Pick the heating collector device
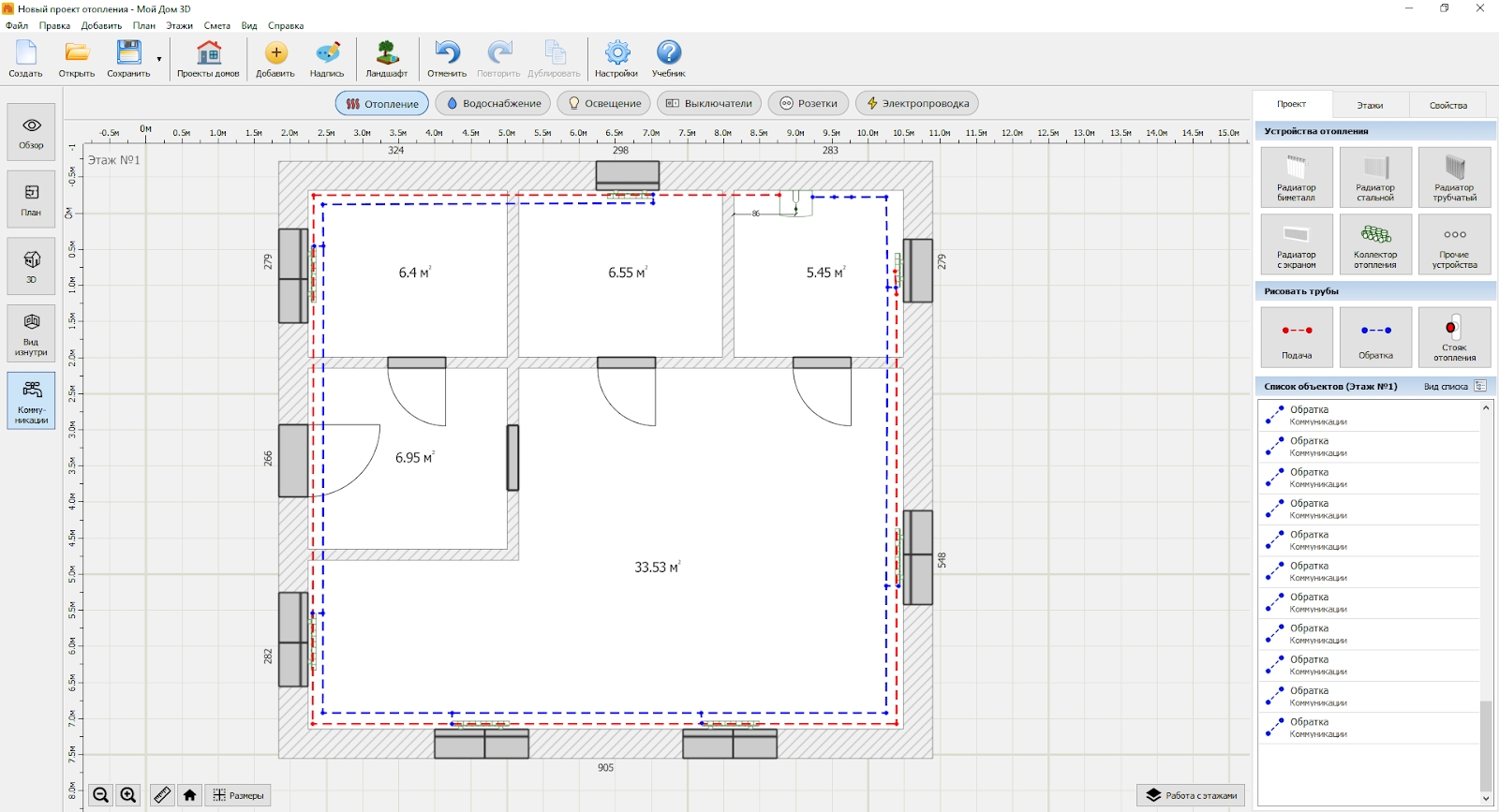 coord(1375,244)
